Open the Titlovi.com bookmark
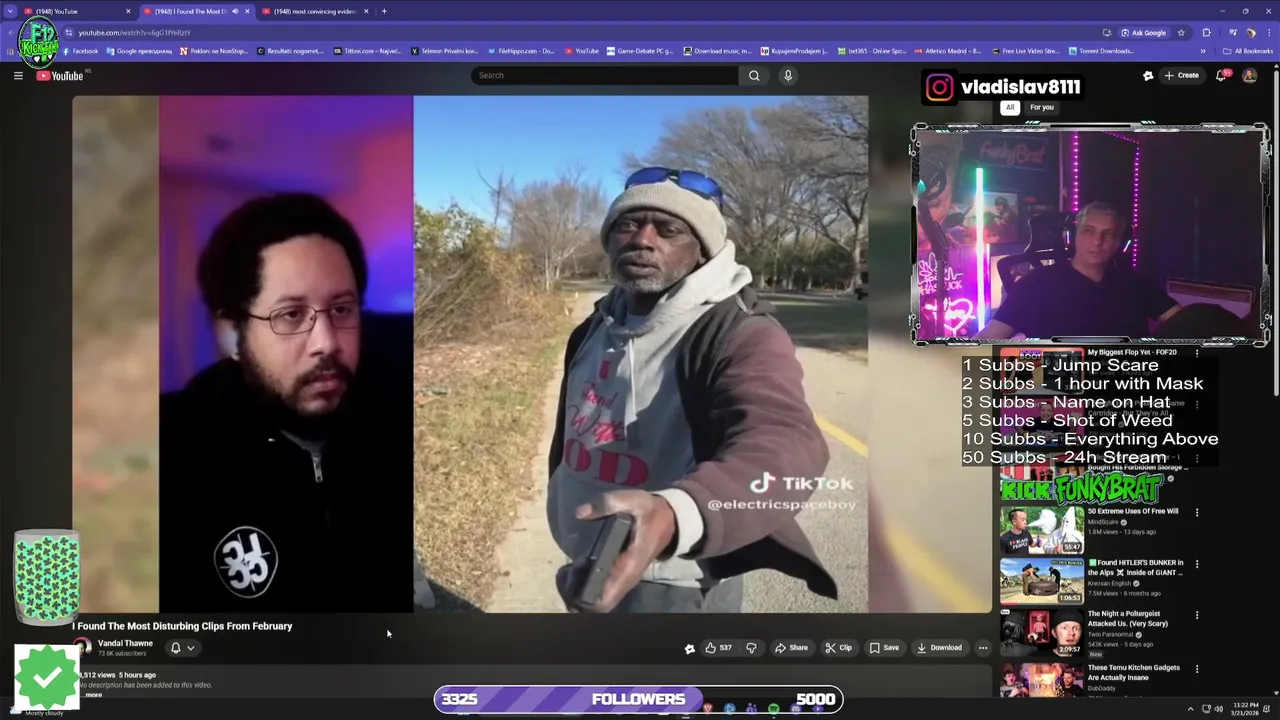1280x720 pixels. (x=367, y=51)
